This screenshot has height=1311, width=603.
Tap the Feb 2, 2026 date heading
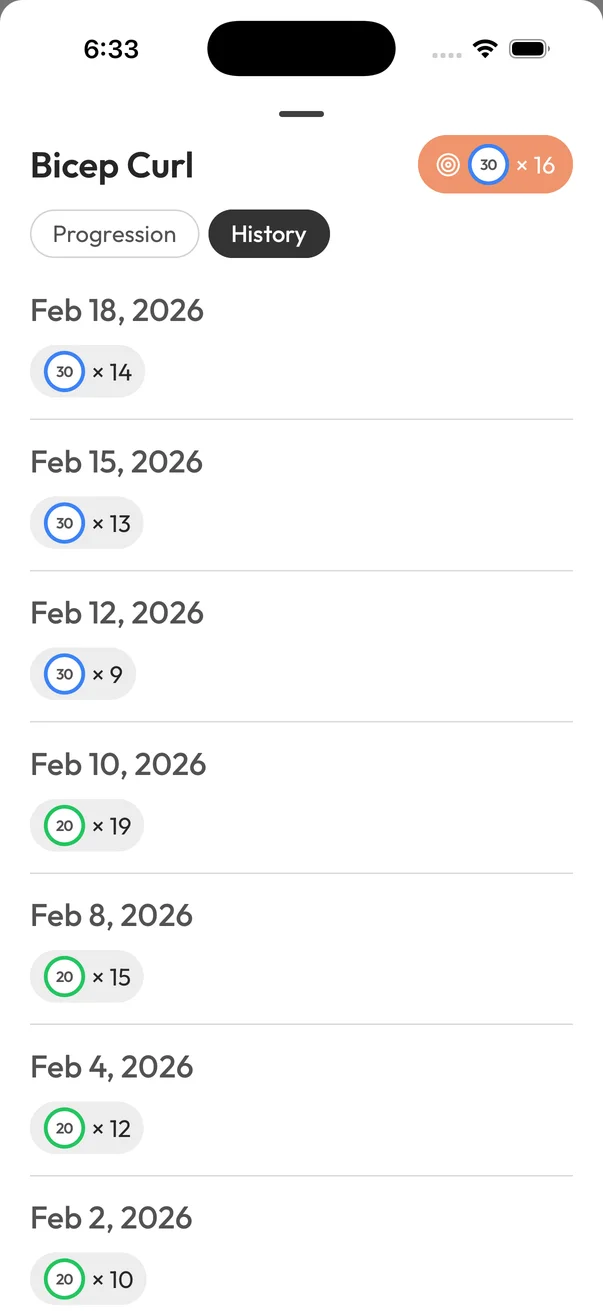[x=111, y=1217]
